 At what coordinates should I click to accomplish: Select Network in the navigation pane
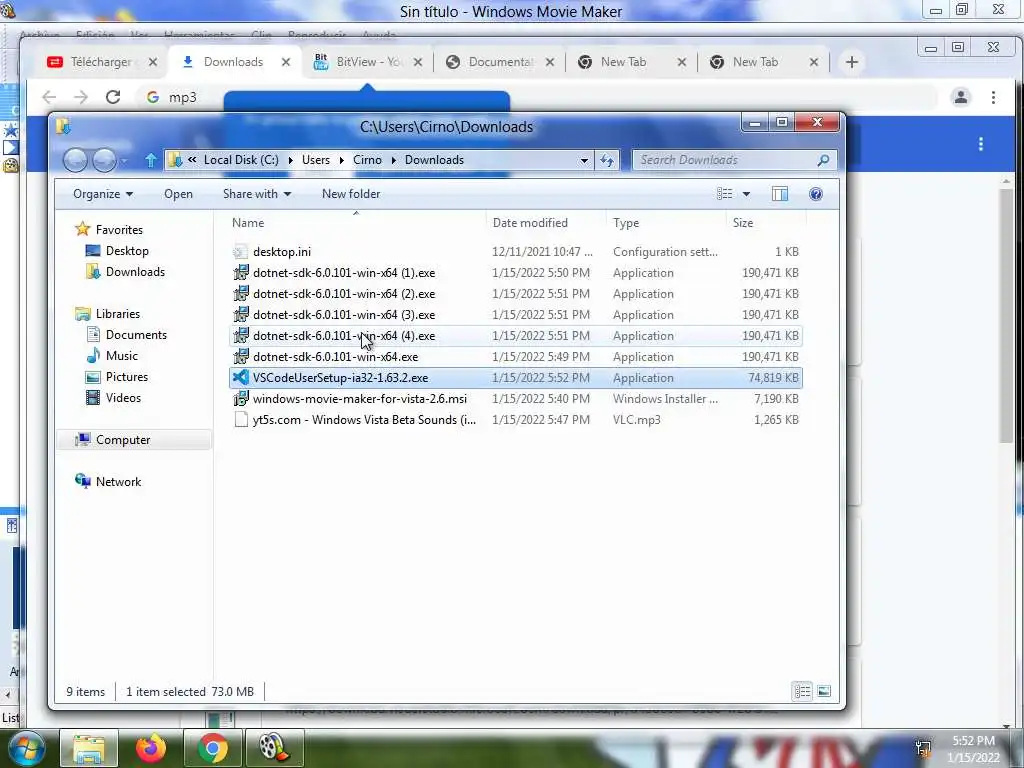(x=118, y=481)
